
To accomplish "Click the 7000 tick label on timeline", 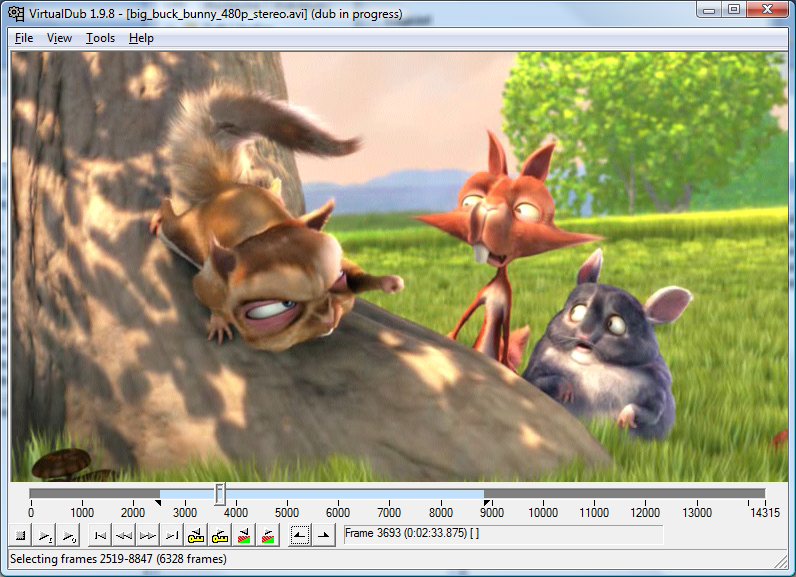I will (389, 513).
